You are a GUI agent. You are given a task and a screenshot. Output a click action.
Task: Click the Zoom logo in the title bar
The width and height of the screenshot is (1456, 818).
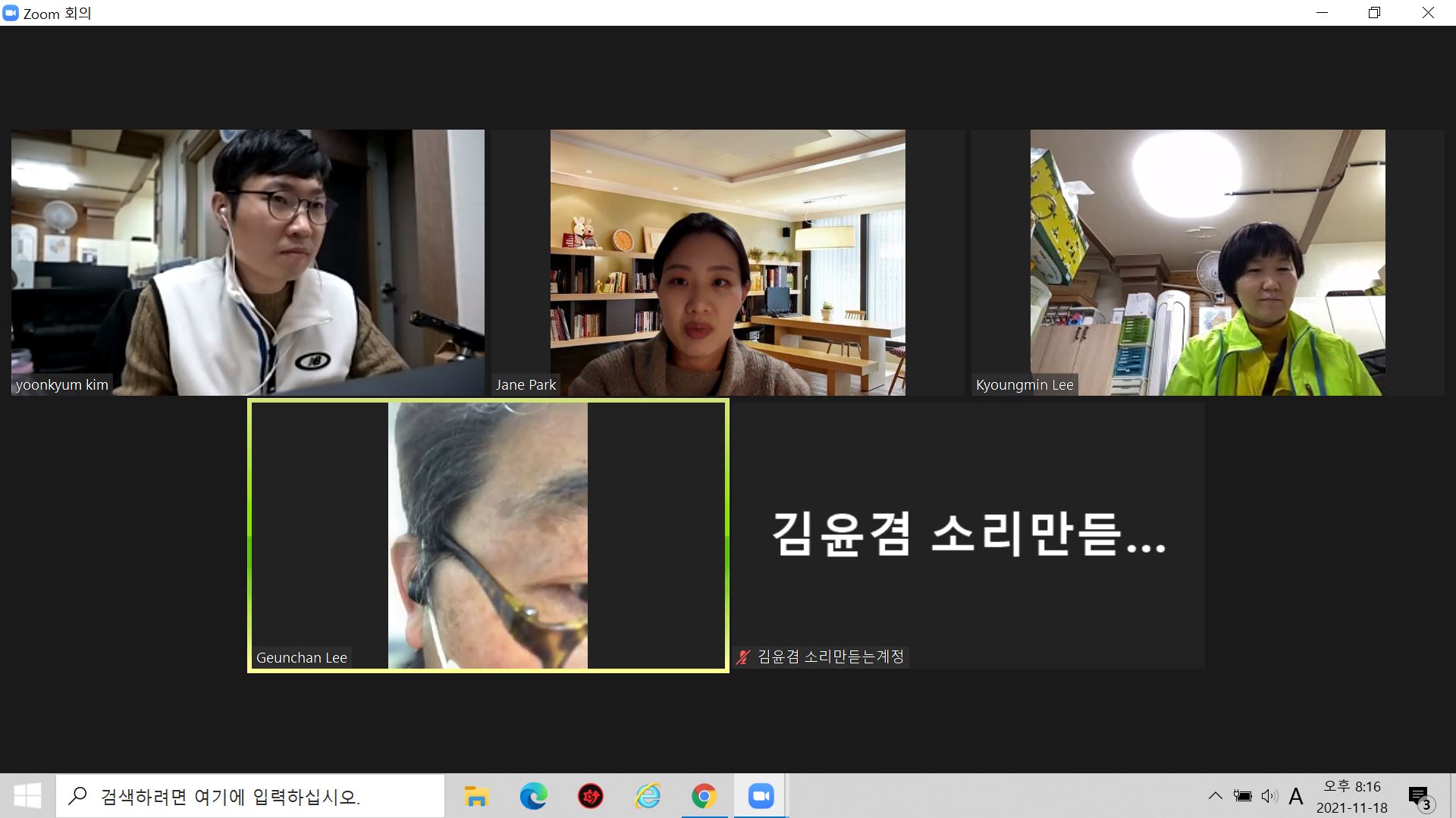tap(11, 13)
